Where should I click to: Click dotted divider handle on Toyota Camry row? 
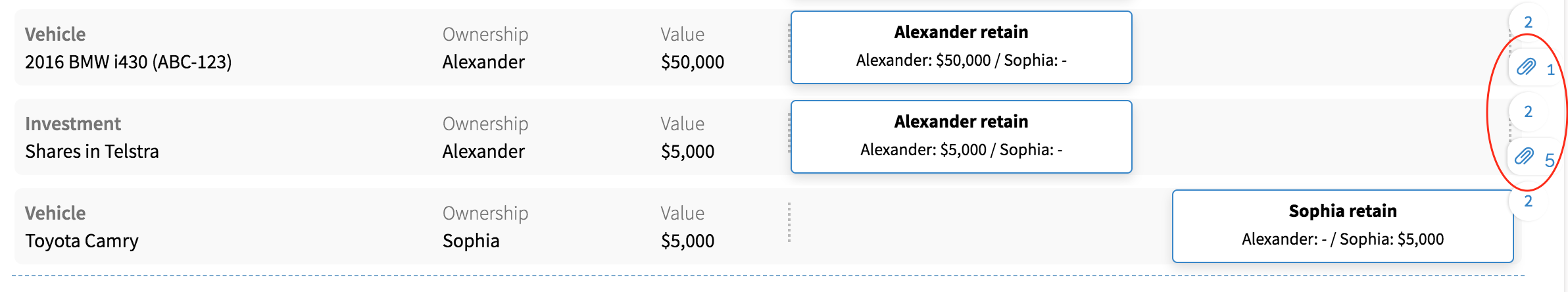[x=789, y=223]
